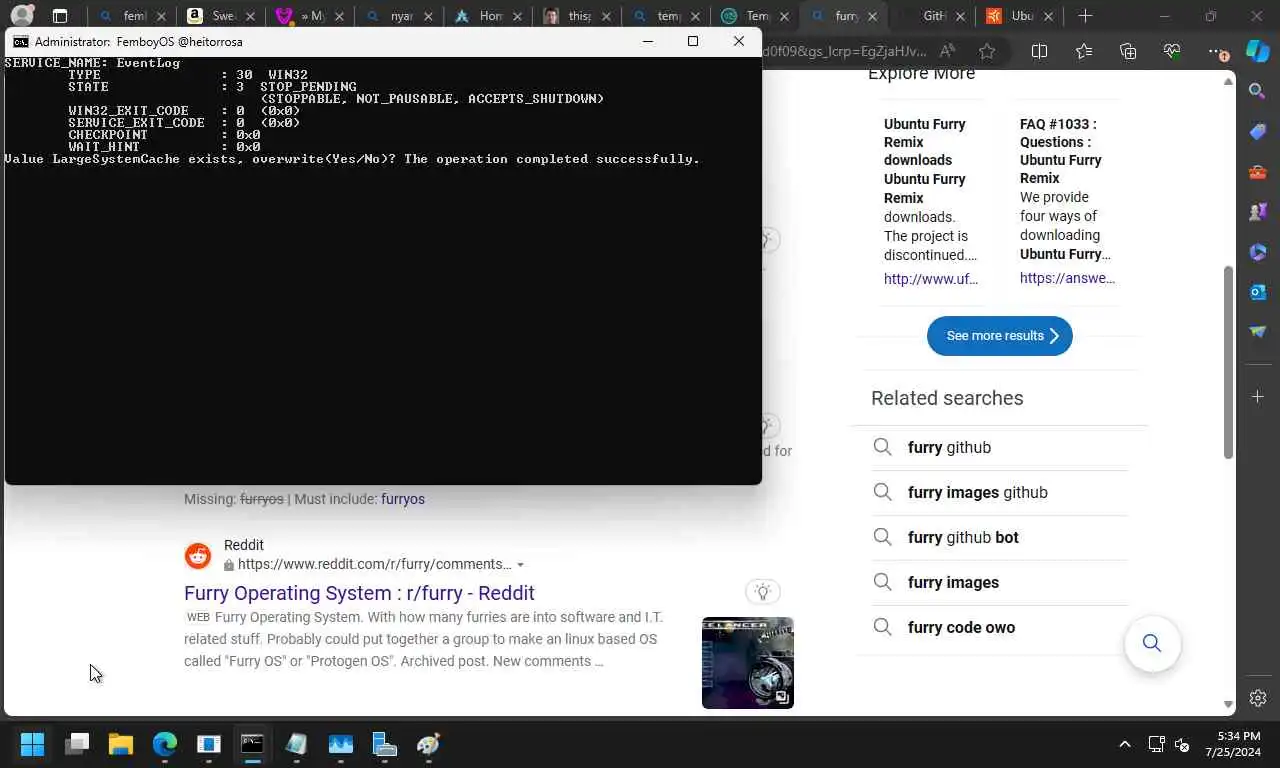
Task: Open the sidebar Shopping tag icon
Action: coord(1258,131)
